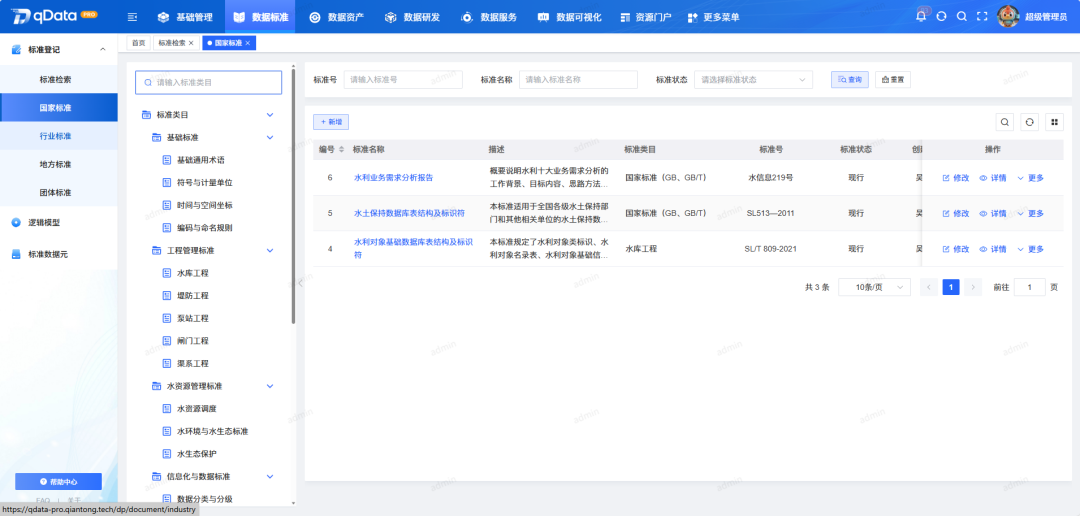Click the 水库工程 tree node icon
1080x516 pixels.
coord(166,273)
